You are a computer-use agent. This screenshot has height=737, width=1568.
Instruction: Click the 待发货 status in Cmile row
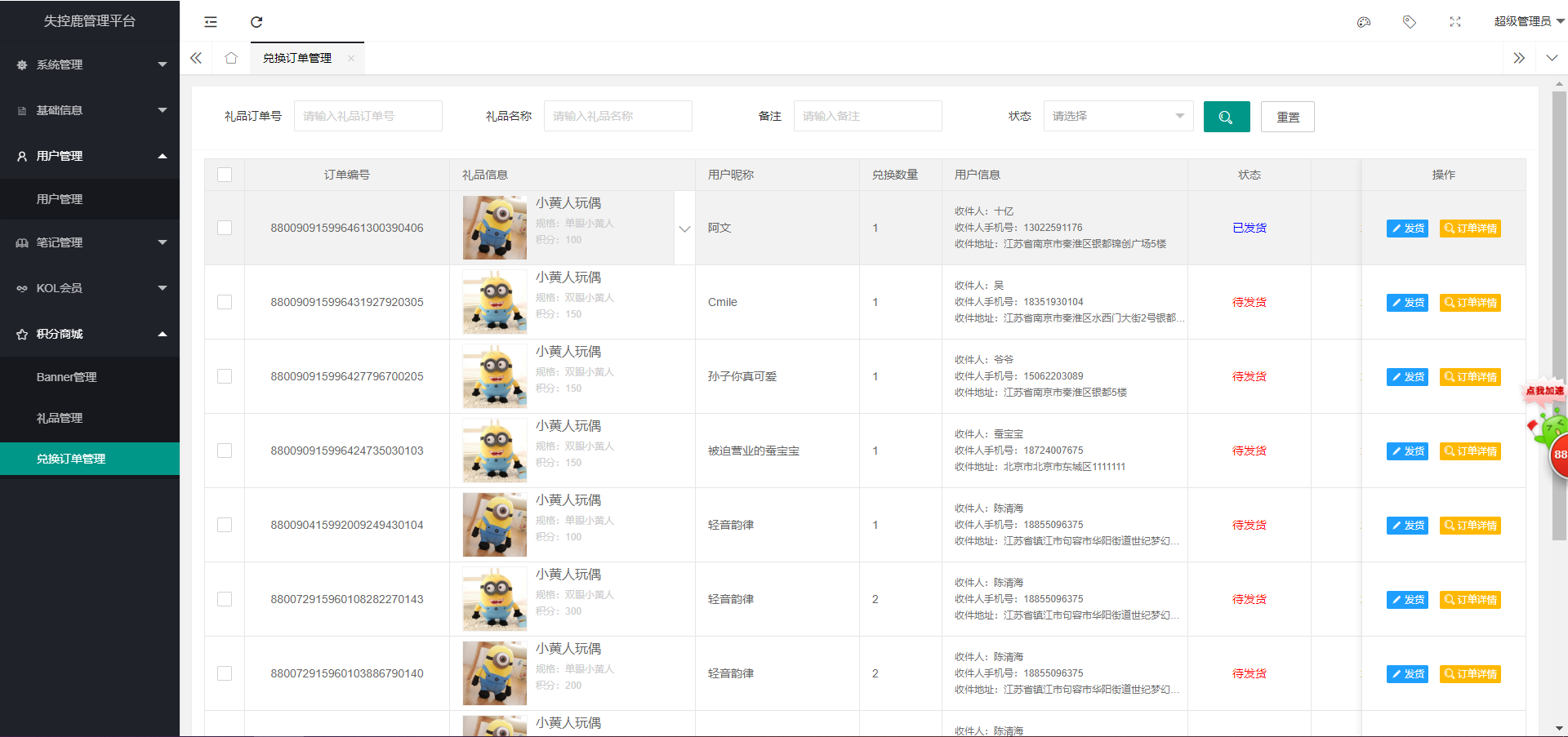pos(1249,302)
